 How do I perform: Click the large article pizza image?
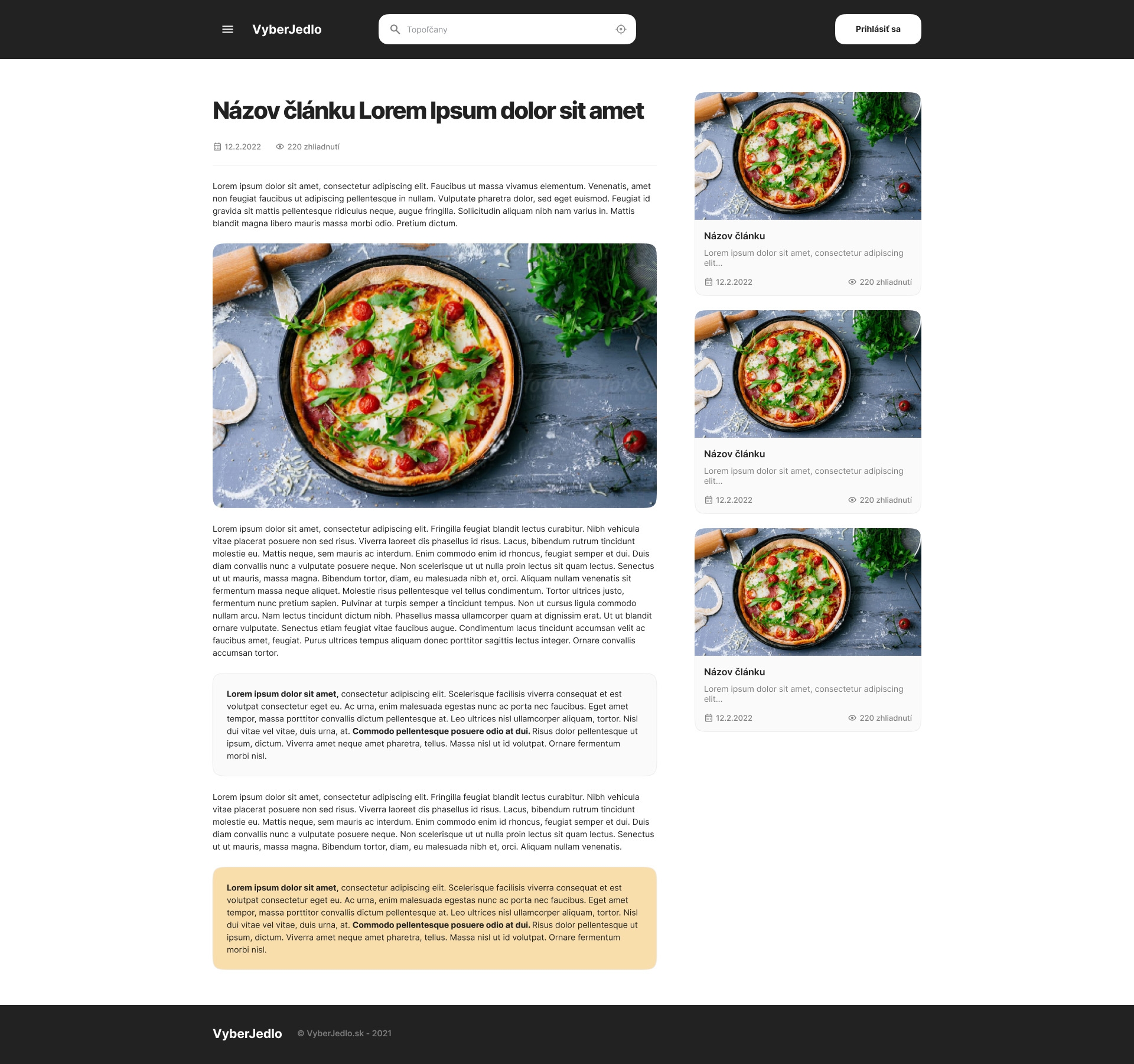coord(434,376)
